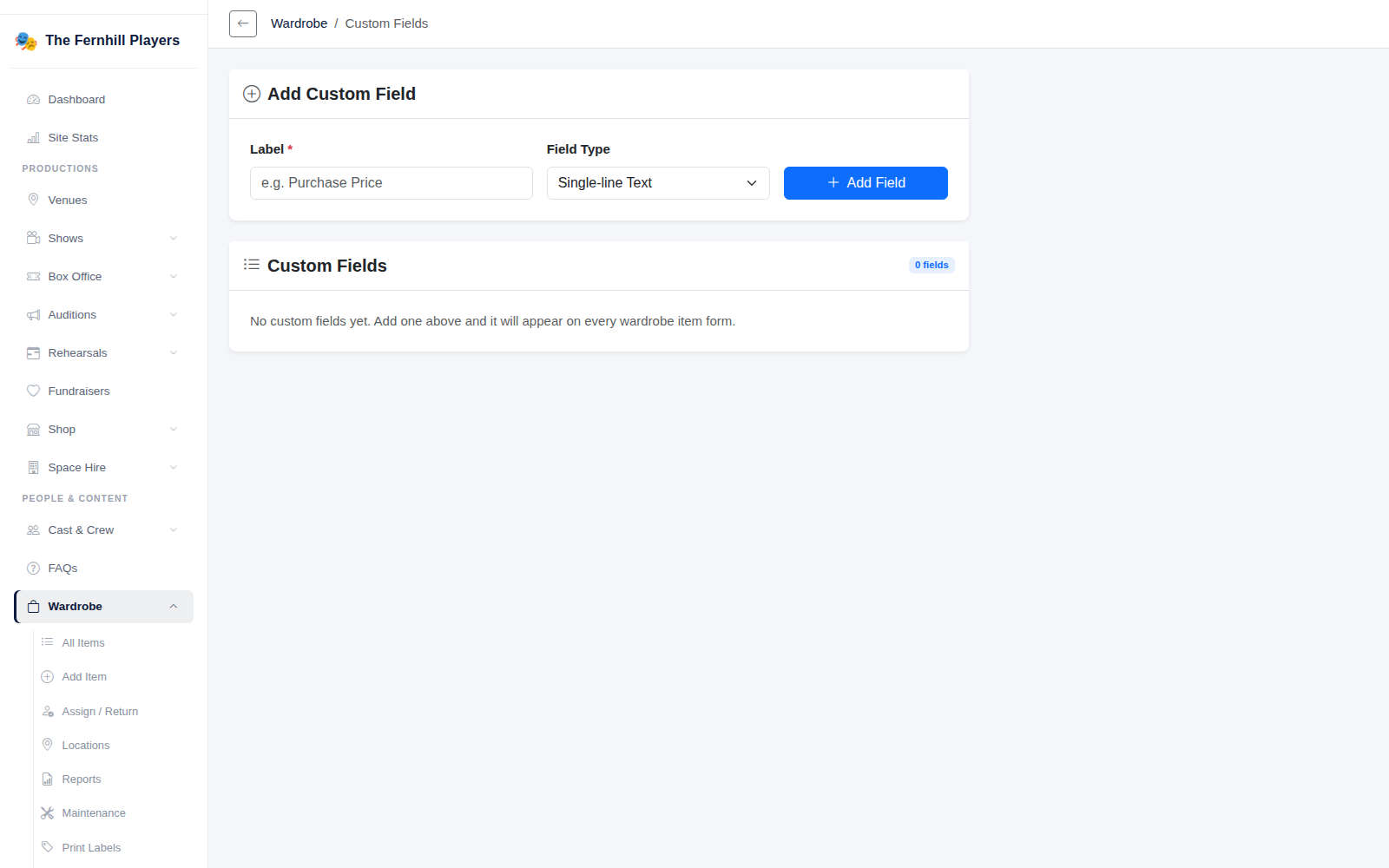Expand the Shows submenu chevron
Viewport: 1389px width, 868px height.
(x=174, y=239)
